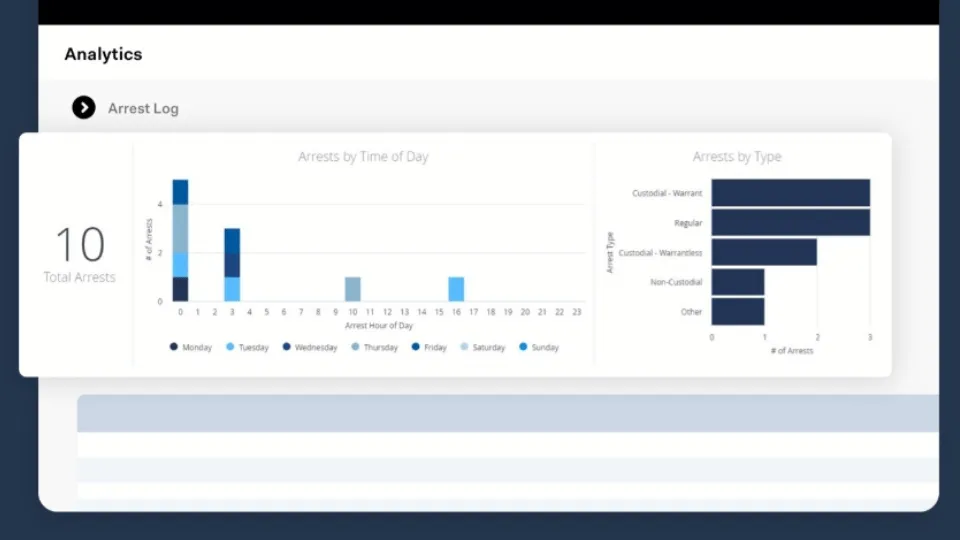Select the hour 10 Thursday bar
960x540 pixels.
coord(353,289)
